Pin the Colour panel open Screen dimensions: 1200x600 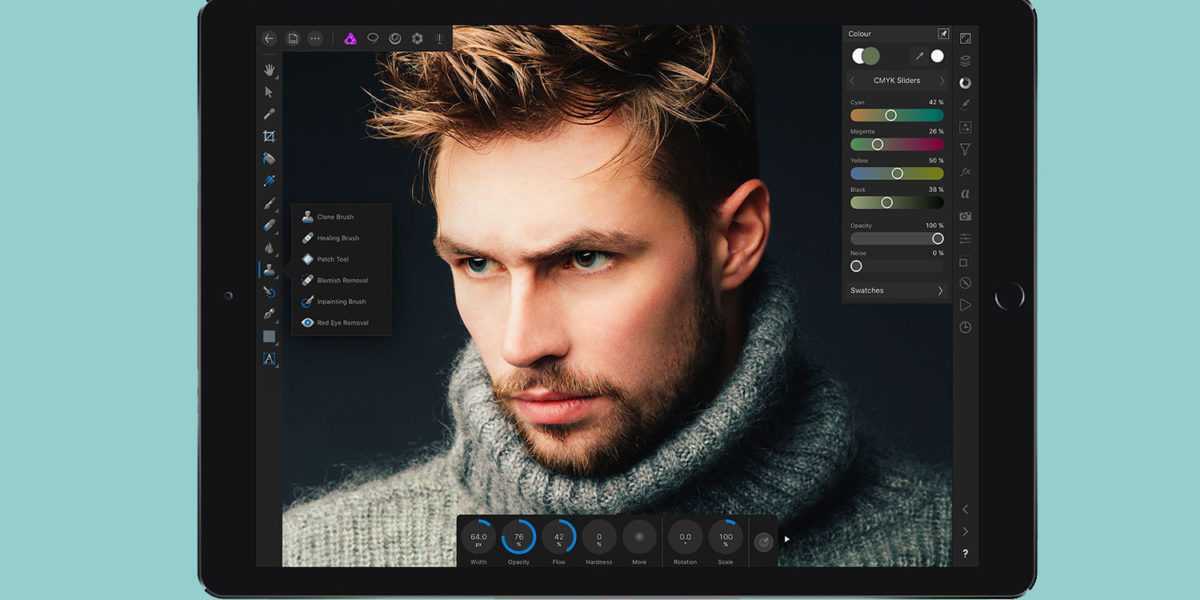pyautogui.click(x=942, y=33)
